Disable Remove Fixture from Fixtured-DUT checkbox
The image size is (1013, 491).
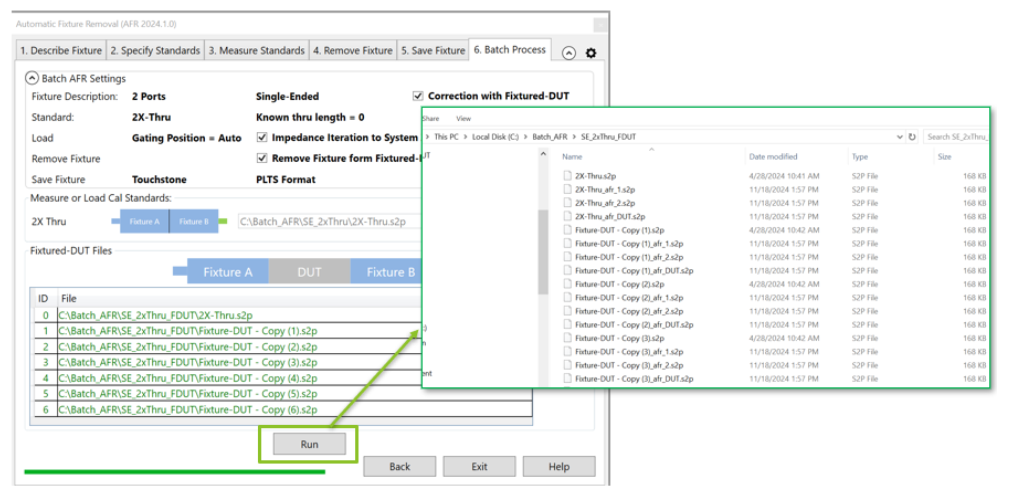(262, 158)
